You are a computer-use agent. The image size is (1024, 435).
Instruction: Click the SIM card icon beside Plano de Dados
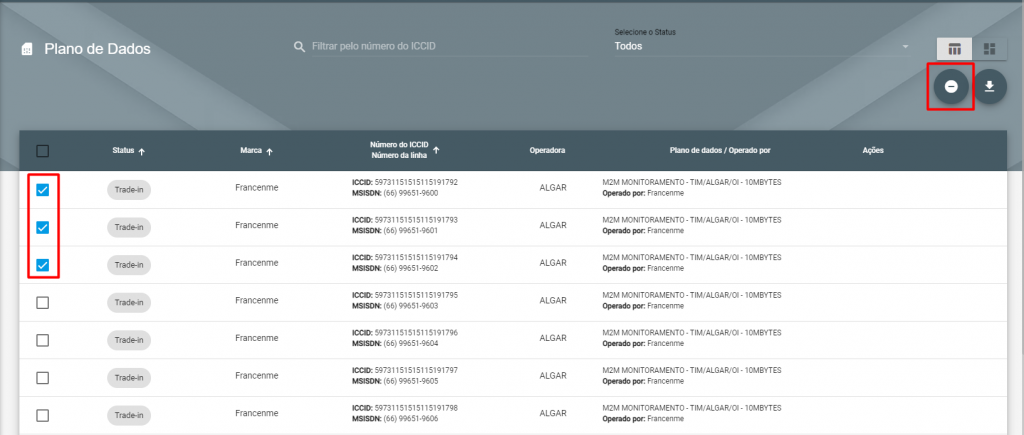27,49
